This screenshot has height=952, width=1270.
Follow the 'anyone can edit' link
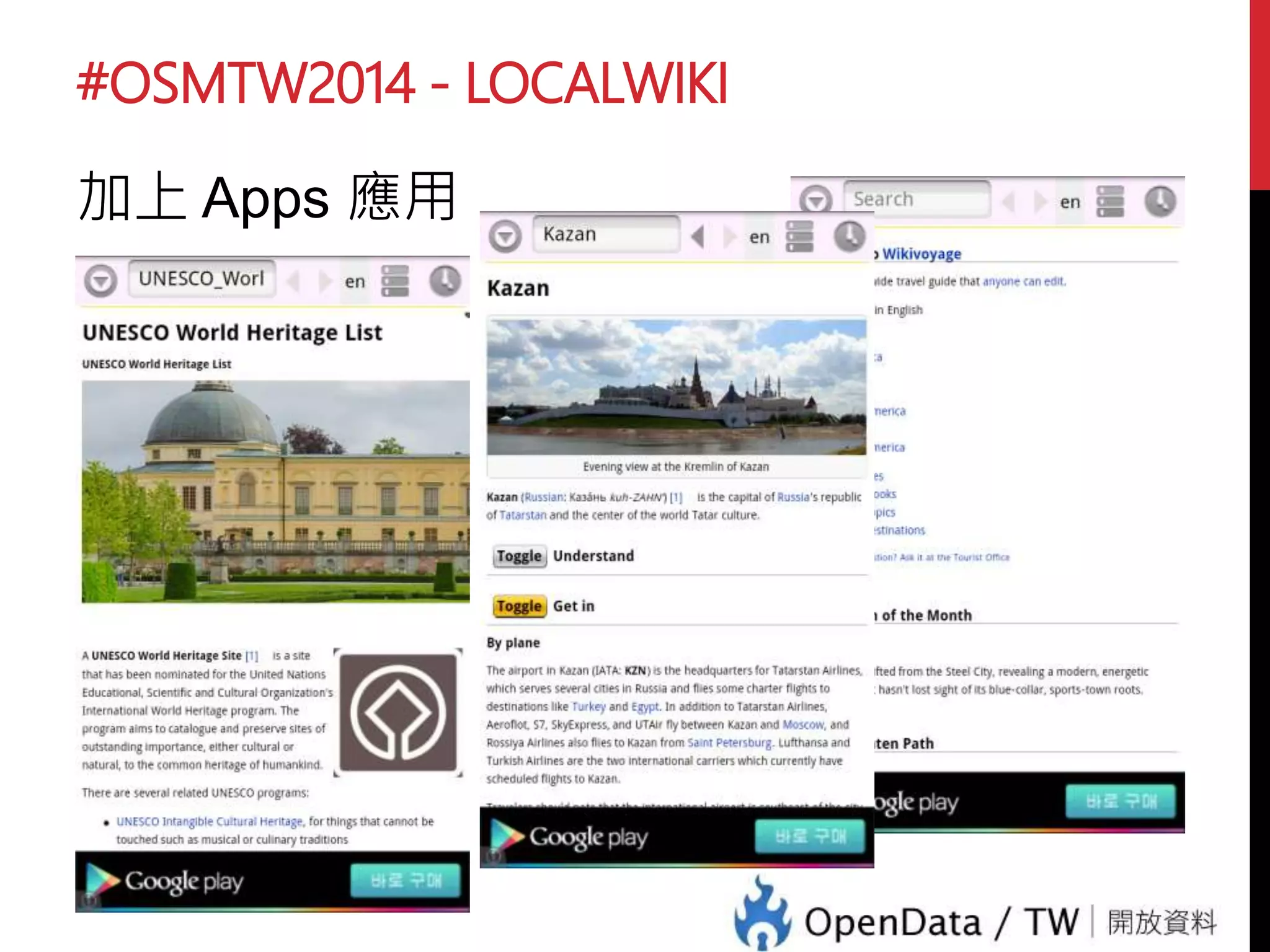coord(1024,281)
